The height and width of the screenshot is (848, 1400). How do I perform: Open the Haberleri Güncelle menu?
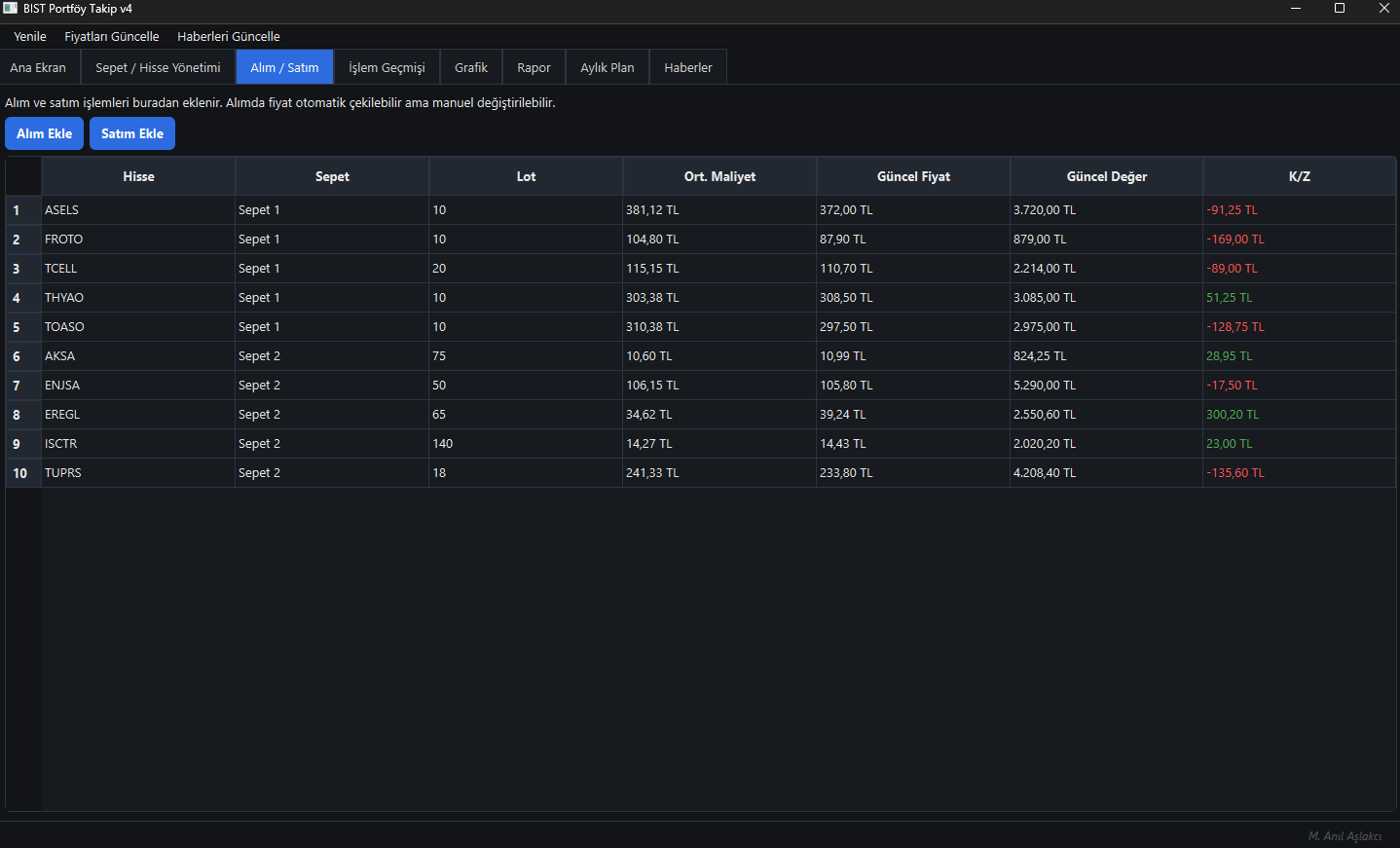pyautogui.click(x=229, y=36)
